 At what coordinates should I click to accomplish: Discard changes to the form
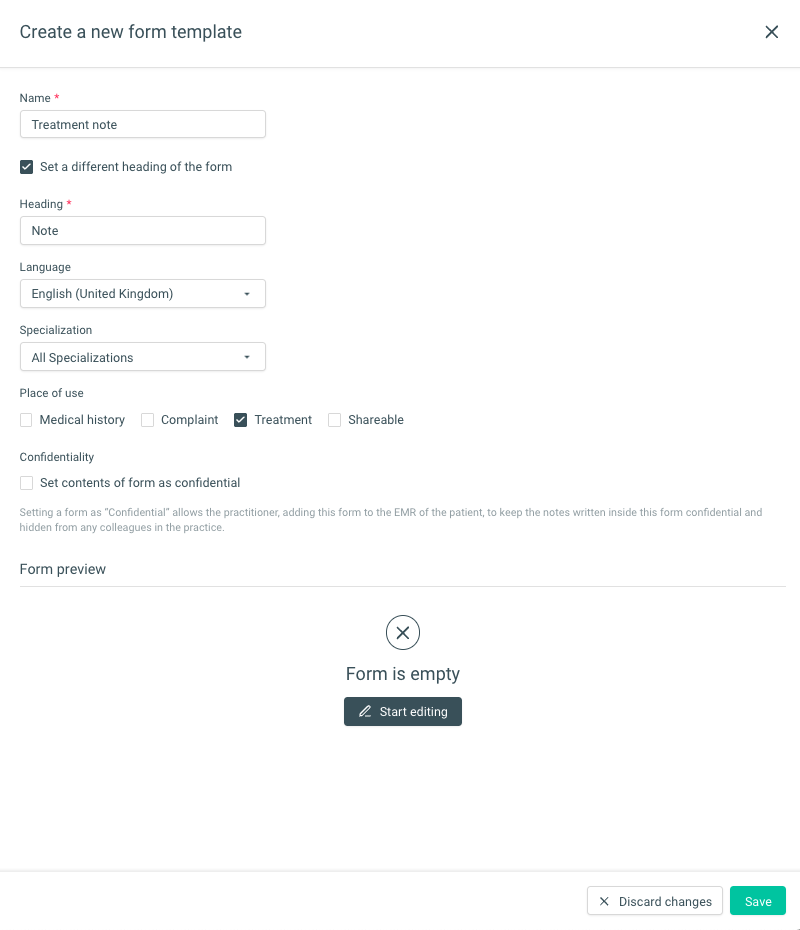655,902
